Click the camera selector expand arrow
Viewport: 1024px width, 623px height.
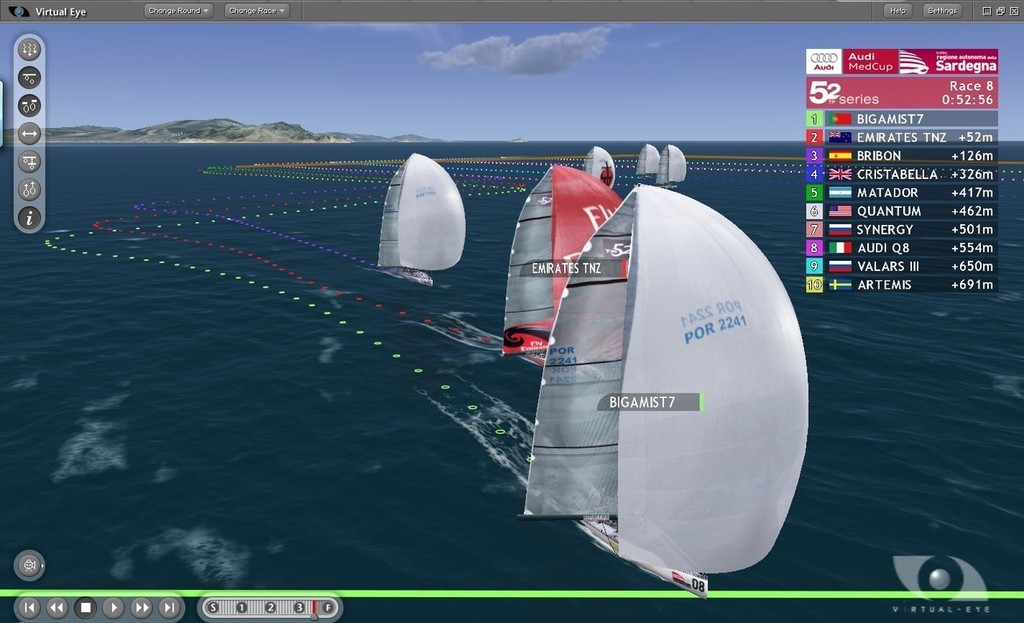coord(43,566)
